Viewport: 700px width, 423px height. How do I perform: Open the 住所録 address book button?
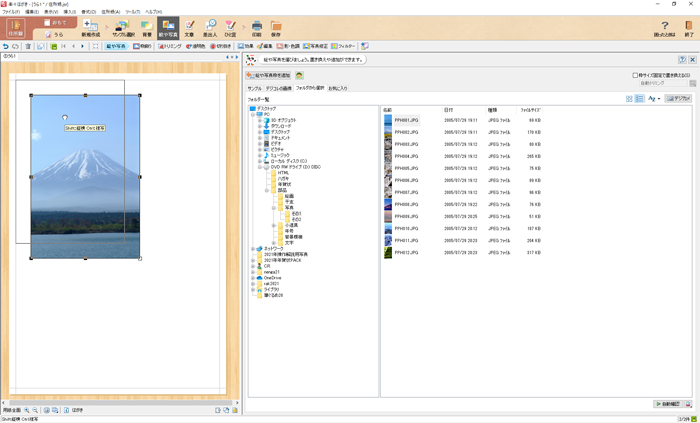pyautogui.click(x=15, y=28)
